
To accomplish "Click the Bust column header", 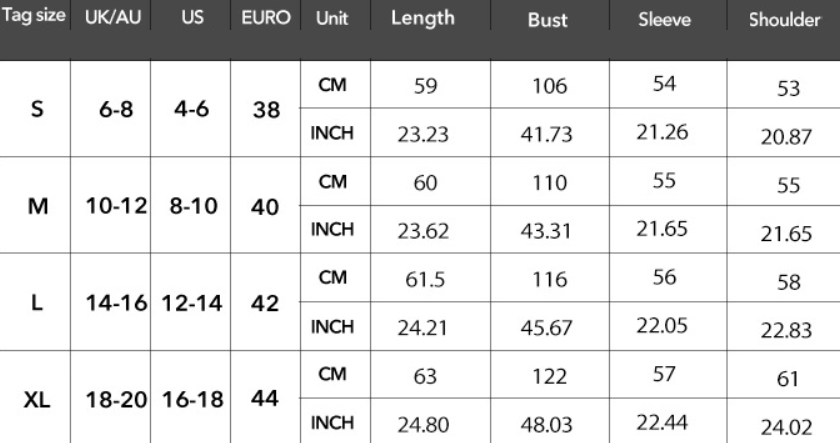I will pyautogui.click(x=547, y=19).
